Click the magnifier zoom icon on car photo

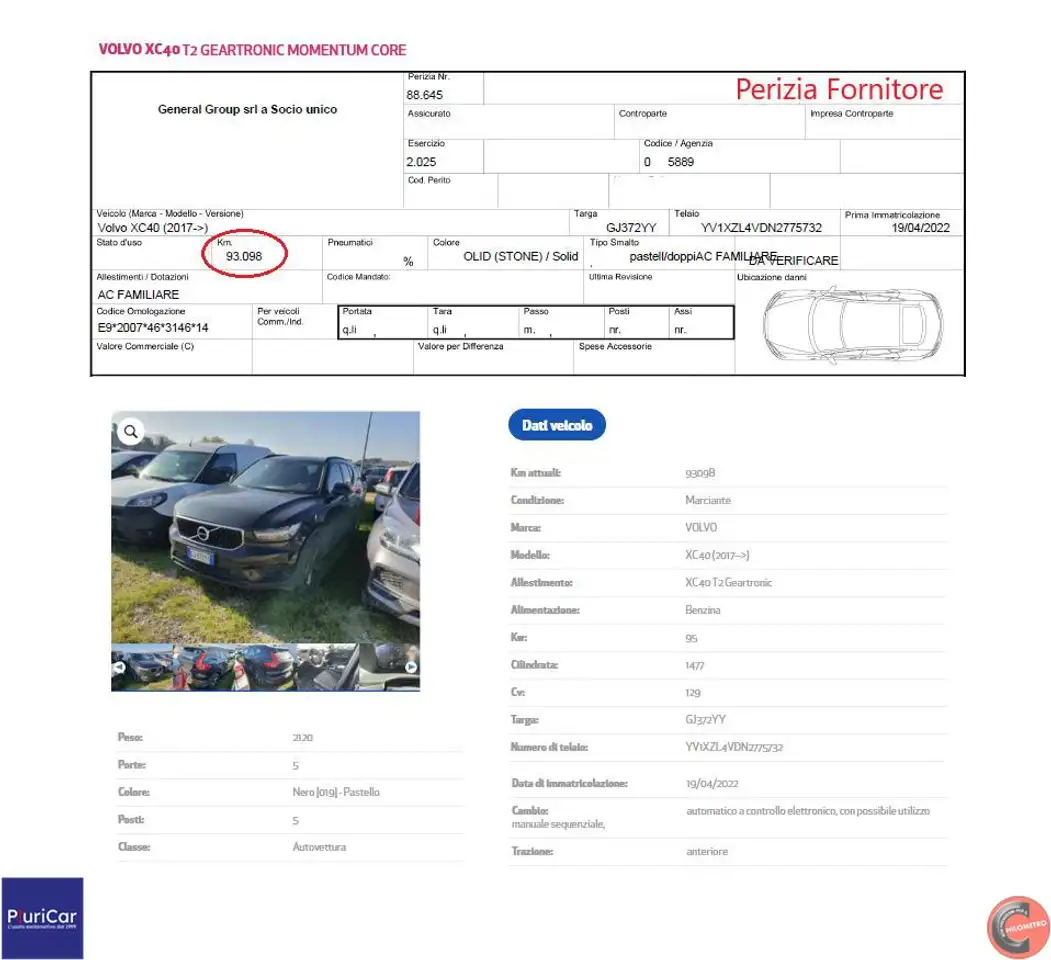(x=131, y=431)
